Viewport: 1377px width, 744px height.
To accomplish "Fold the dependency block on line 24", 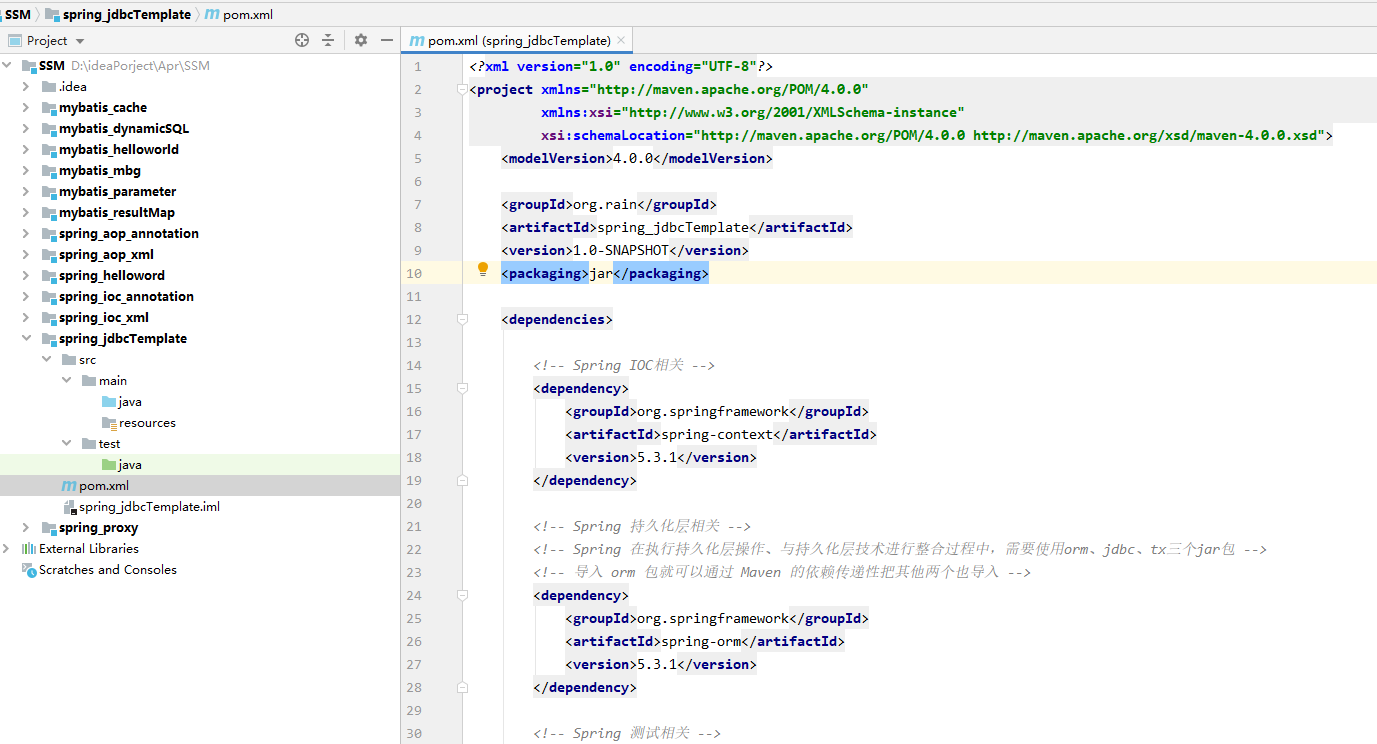I will [x=462, y=595].
